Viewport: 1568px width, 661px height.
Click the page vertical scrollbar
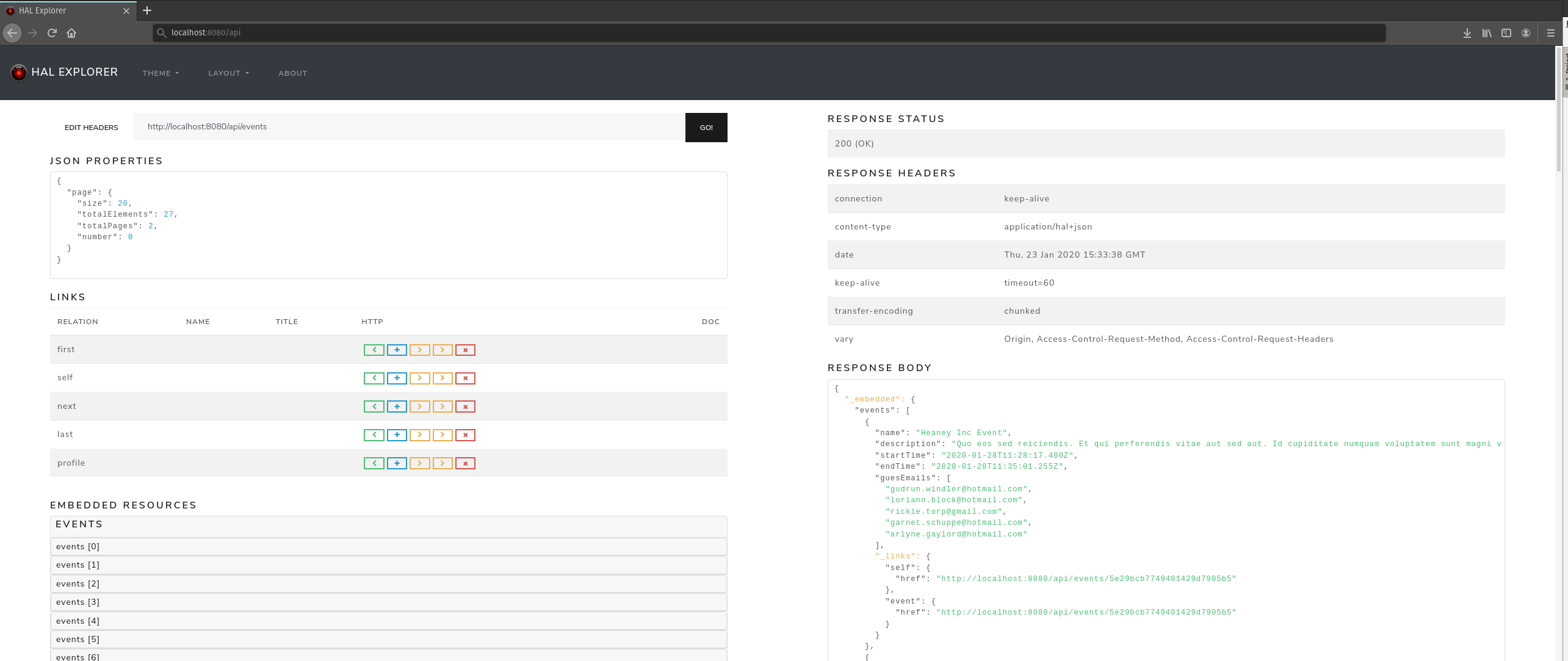pos(1558,110)
